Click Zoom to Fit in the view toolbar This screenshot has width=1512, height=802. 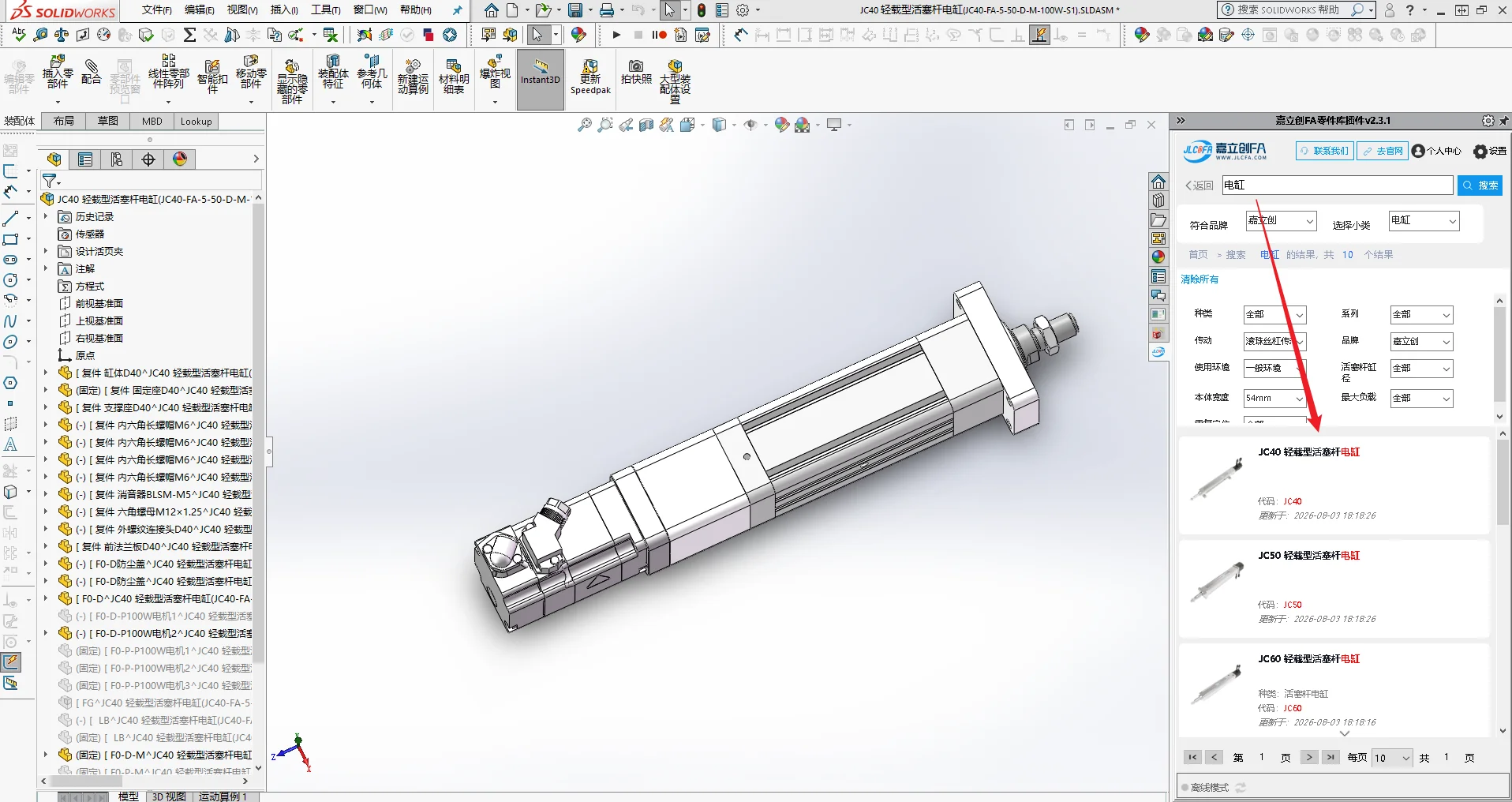pos(585,125)
